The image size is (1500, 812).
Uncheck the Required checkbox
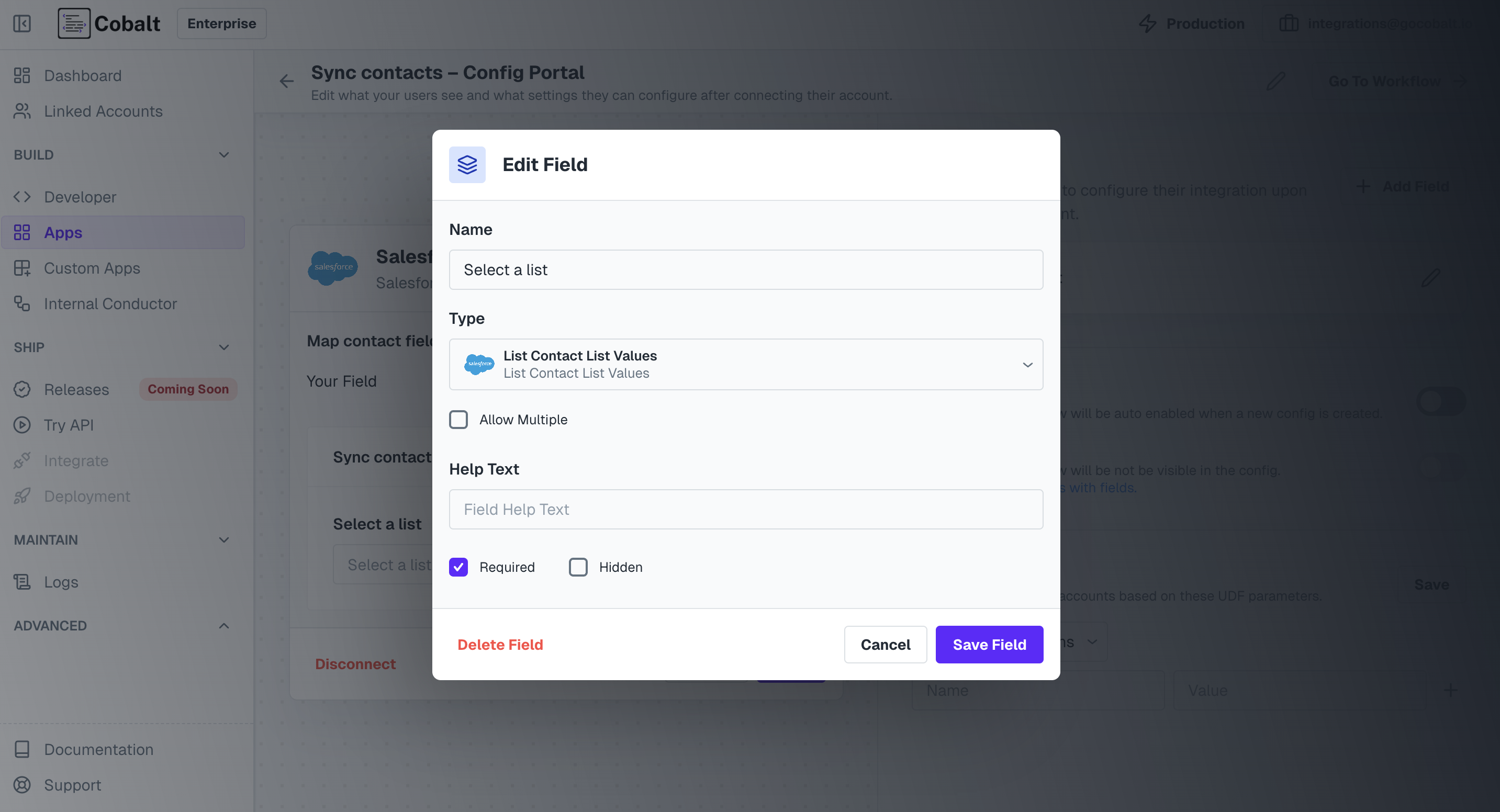tap(459, 567)
